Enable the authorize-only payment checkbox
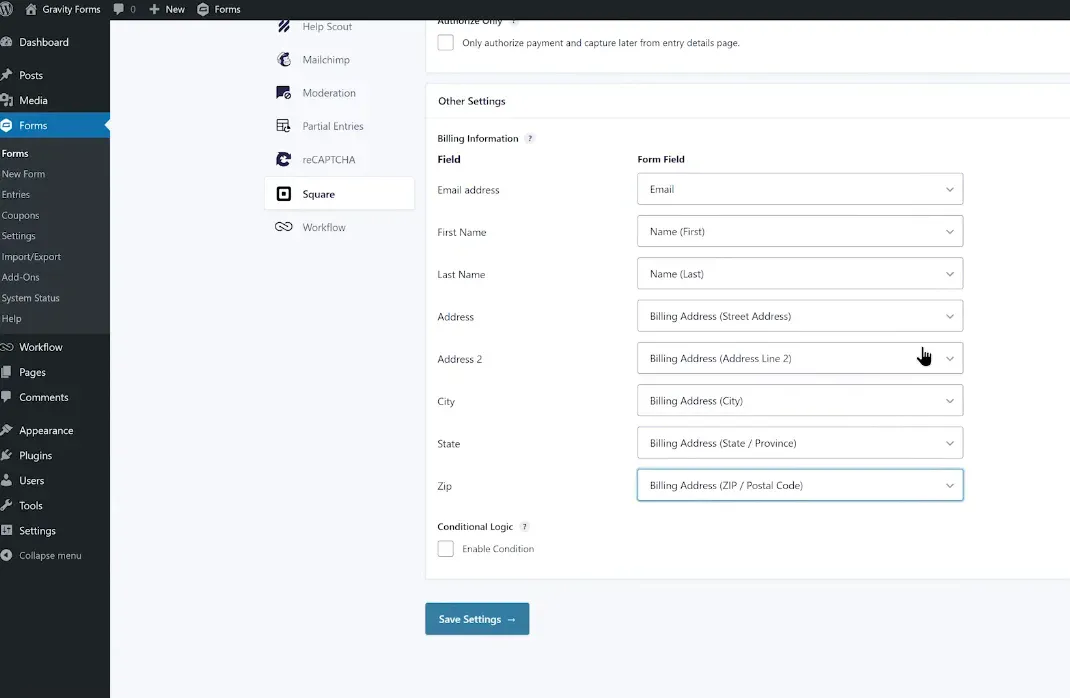The width and height of the screenshot is (1070, 698). click(446, 43)
